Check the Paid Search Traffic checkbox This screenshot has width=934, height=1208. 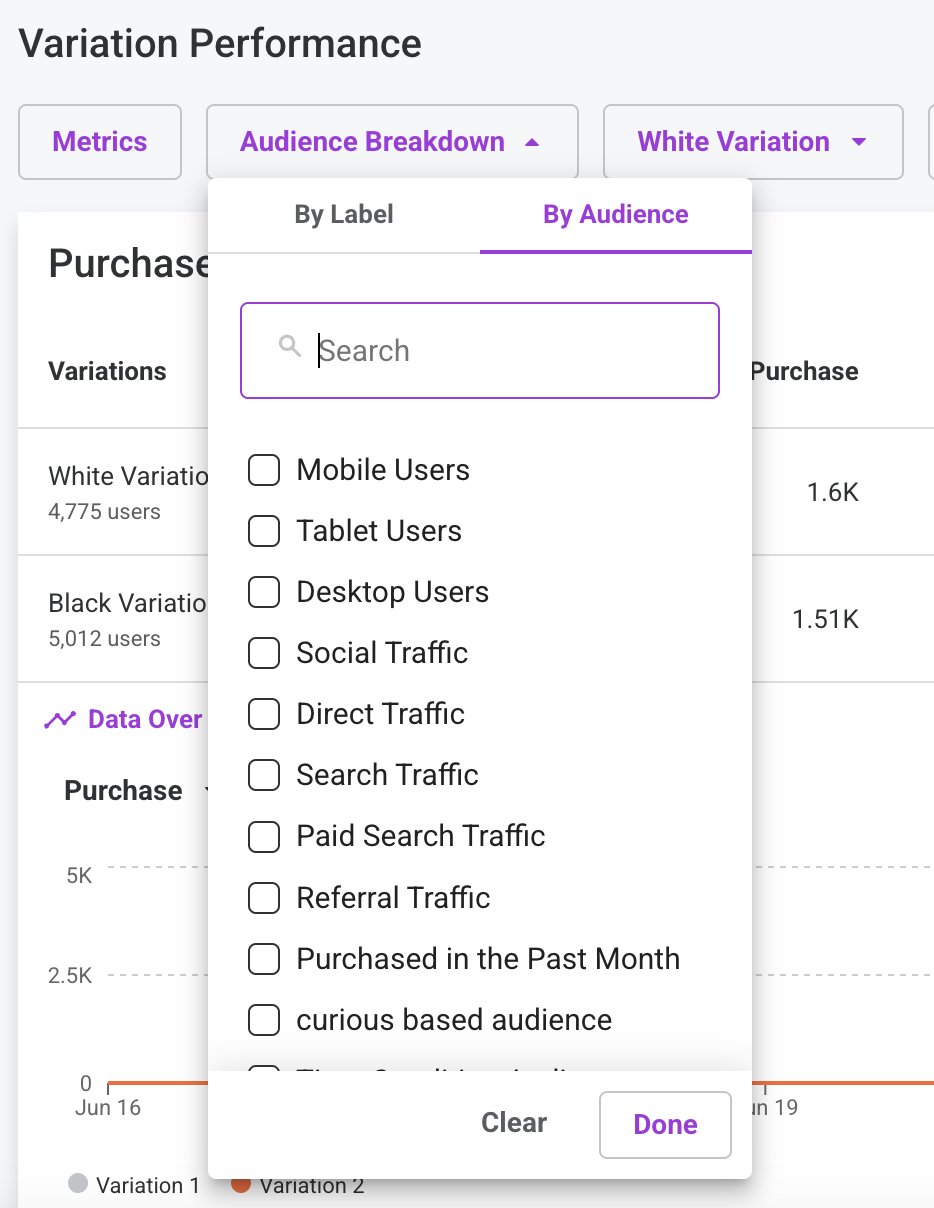(x=264, y=836)
